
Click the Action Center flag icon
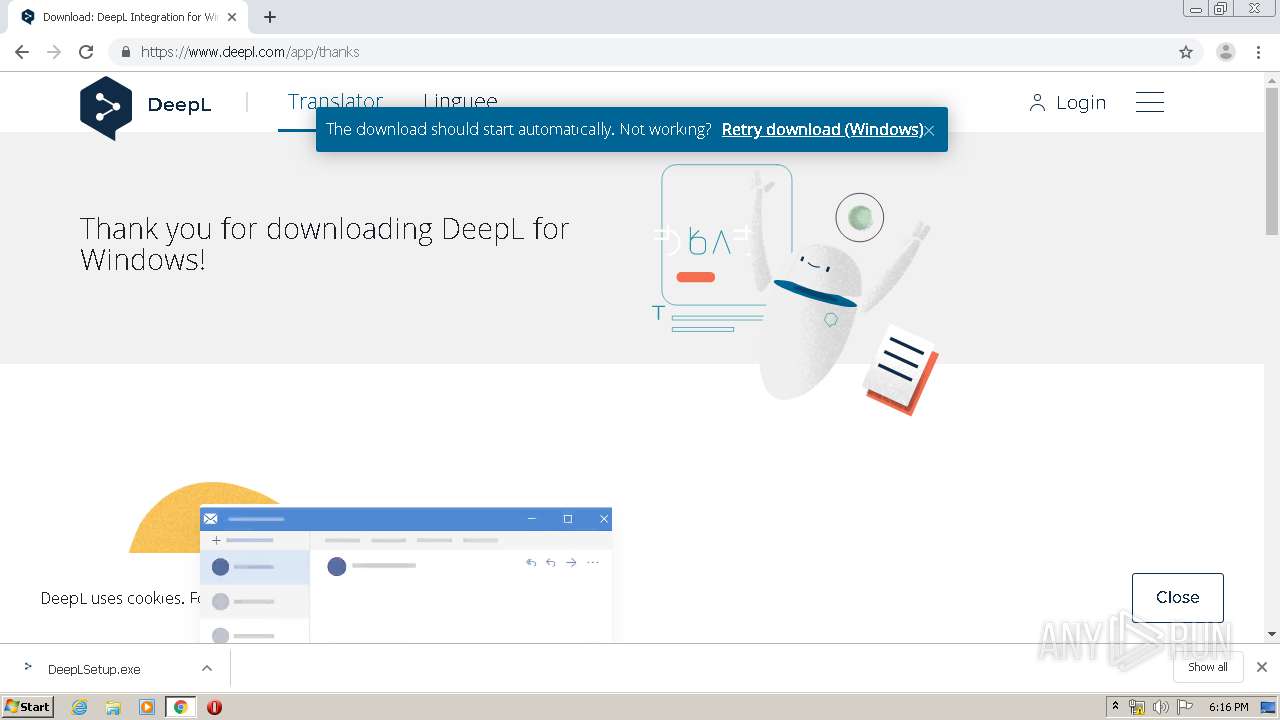coord(1185,707)
